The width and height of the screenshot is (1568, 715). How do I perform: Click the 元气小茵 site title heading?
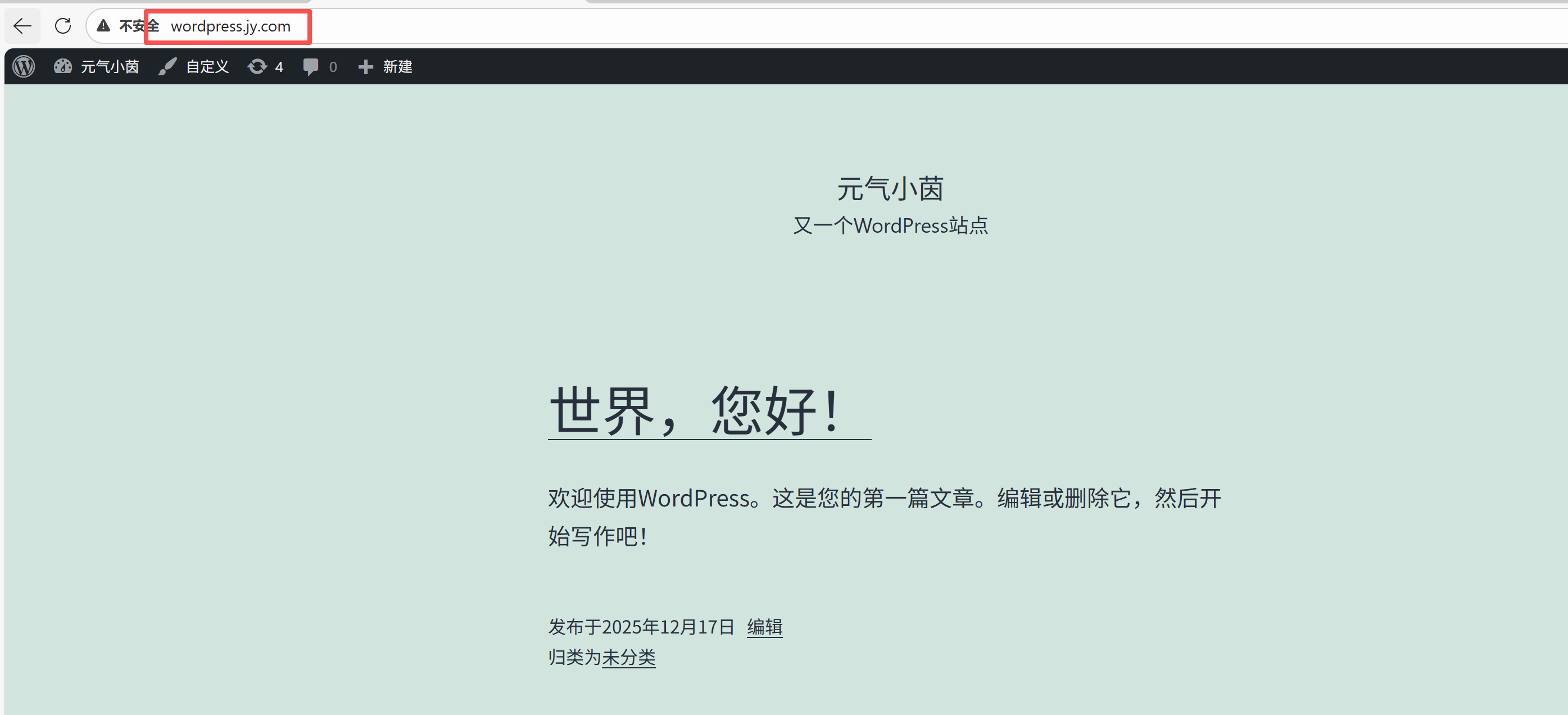tap(890, 189)
